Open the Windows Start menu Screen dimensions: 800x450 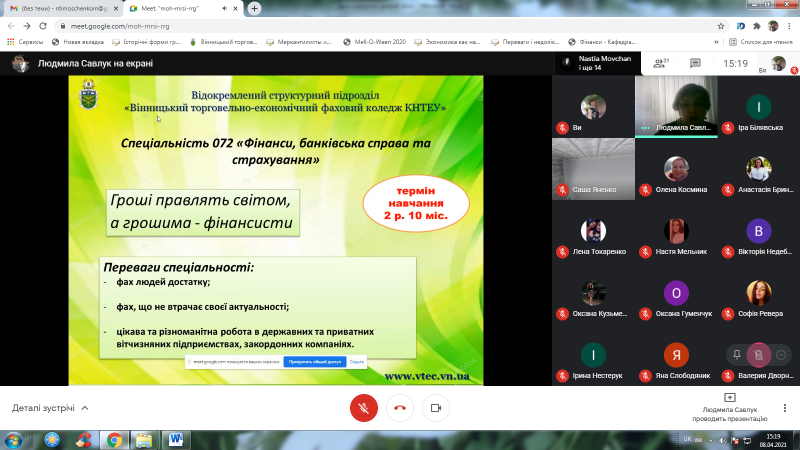[13, 440]
